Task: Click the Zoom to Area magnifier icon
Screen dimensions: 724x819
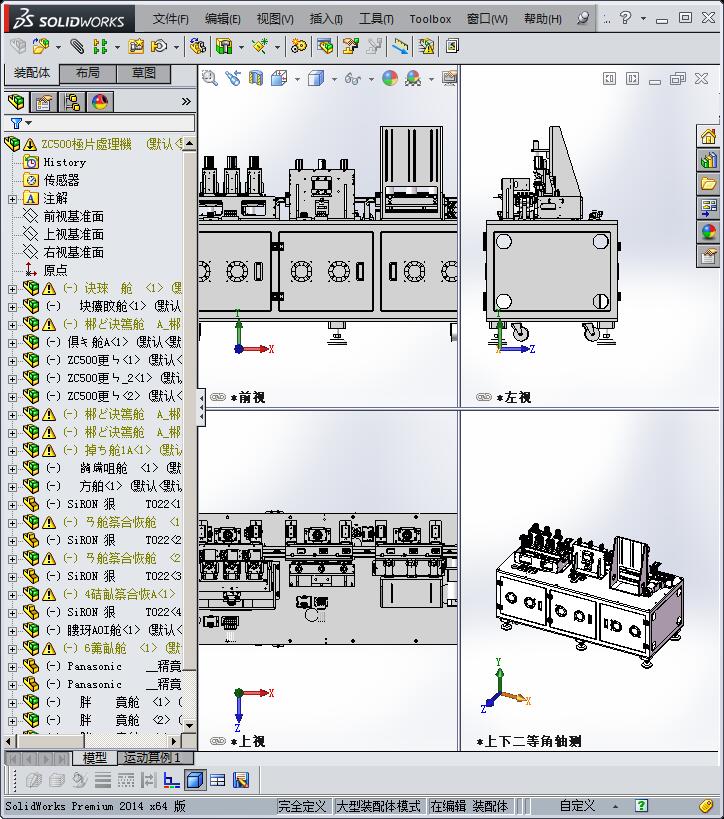Action: [210, 78]
